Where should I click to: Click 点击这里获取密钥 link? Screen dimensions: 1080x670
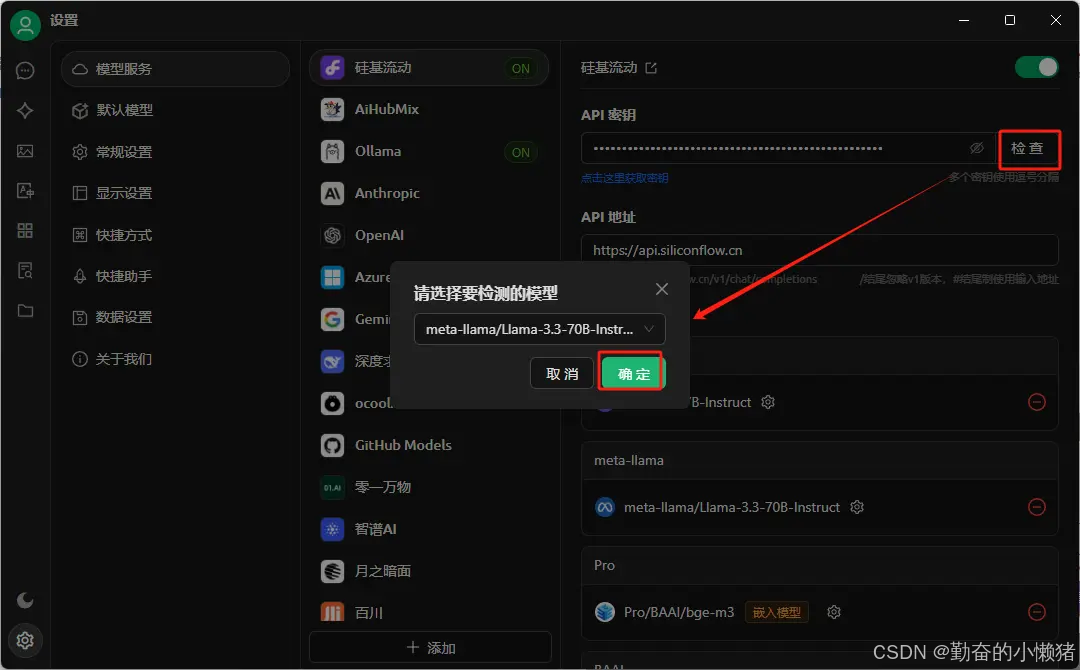(624, 178)
